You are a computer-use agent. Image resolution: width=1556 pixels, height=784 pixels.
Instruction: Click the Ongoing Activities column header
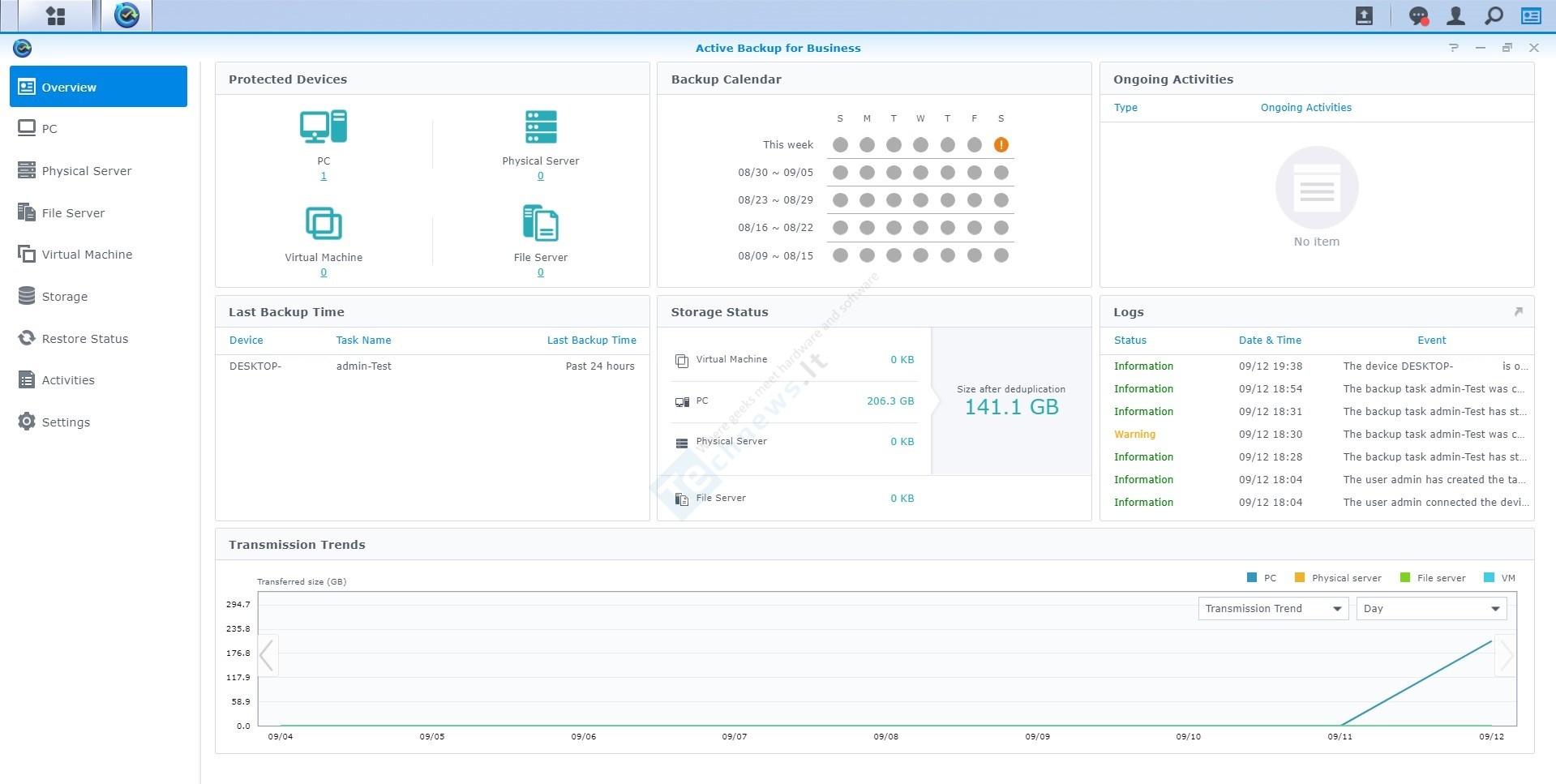pos(1305,108)
